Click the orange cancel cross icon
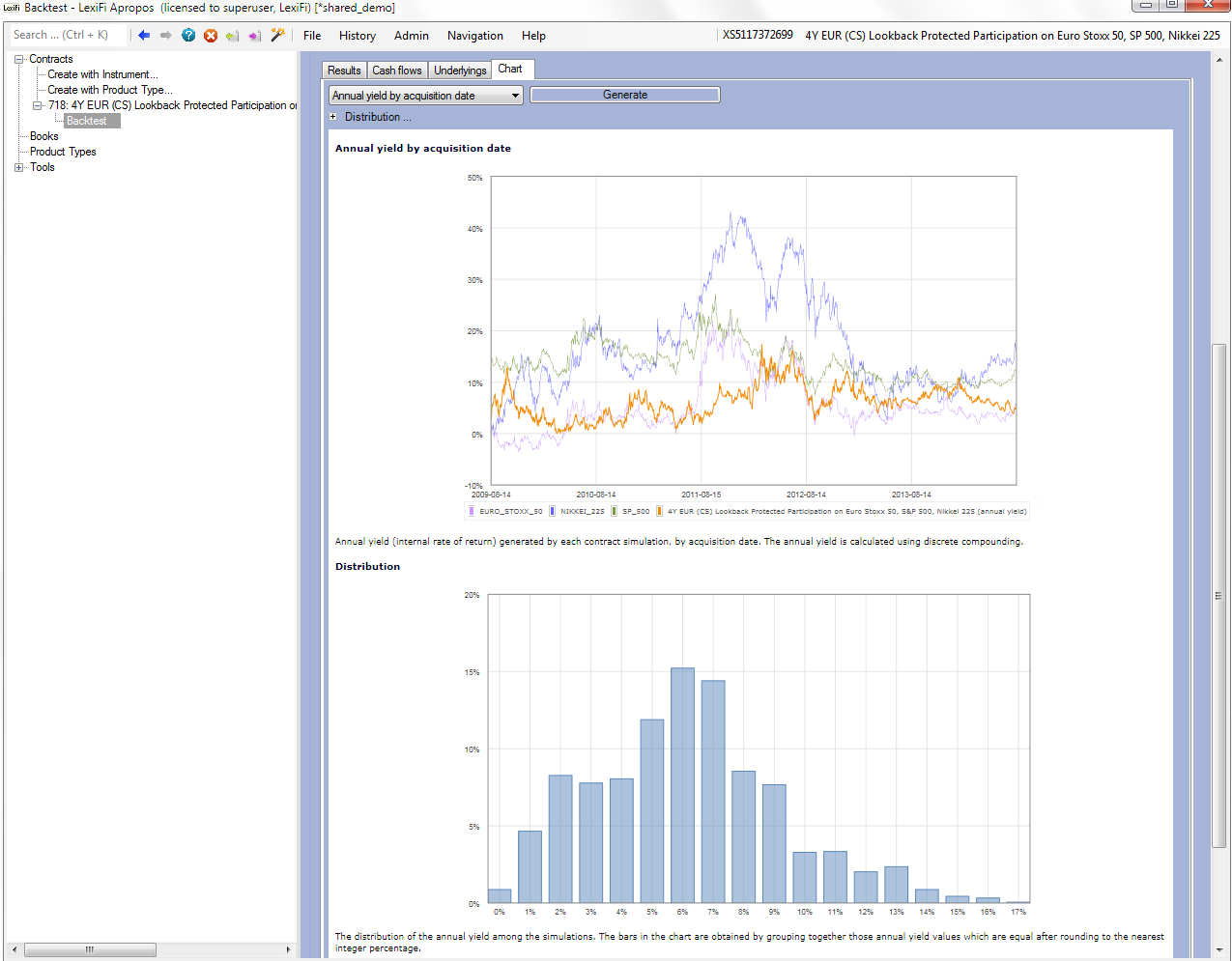The image size is (1232, 961). [211, 35]
